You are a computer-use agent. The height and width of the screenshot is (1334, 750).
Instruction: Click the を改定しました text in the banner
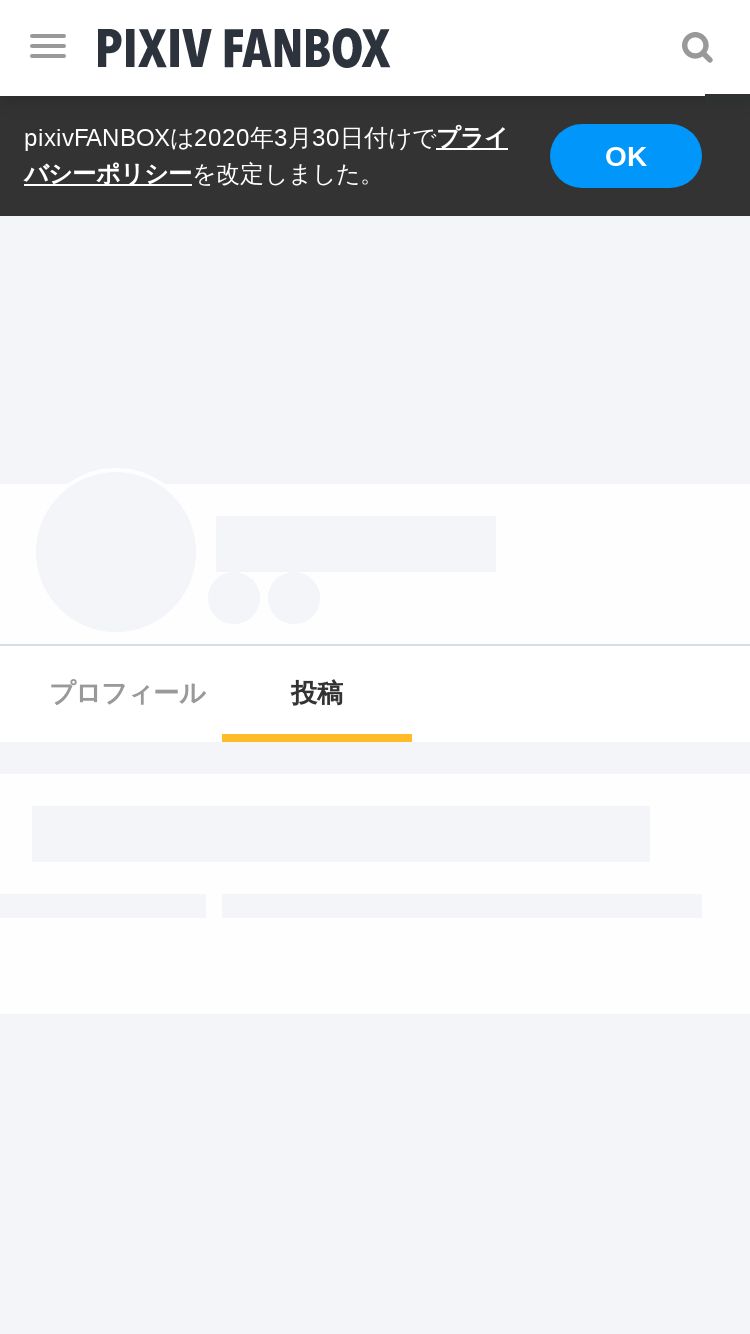(x=285, y=175)
